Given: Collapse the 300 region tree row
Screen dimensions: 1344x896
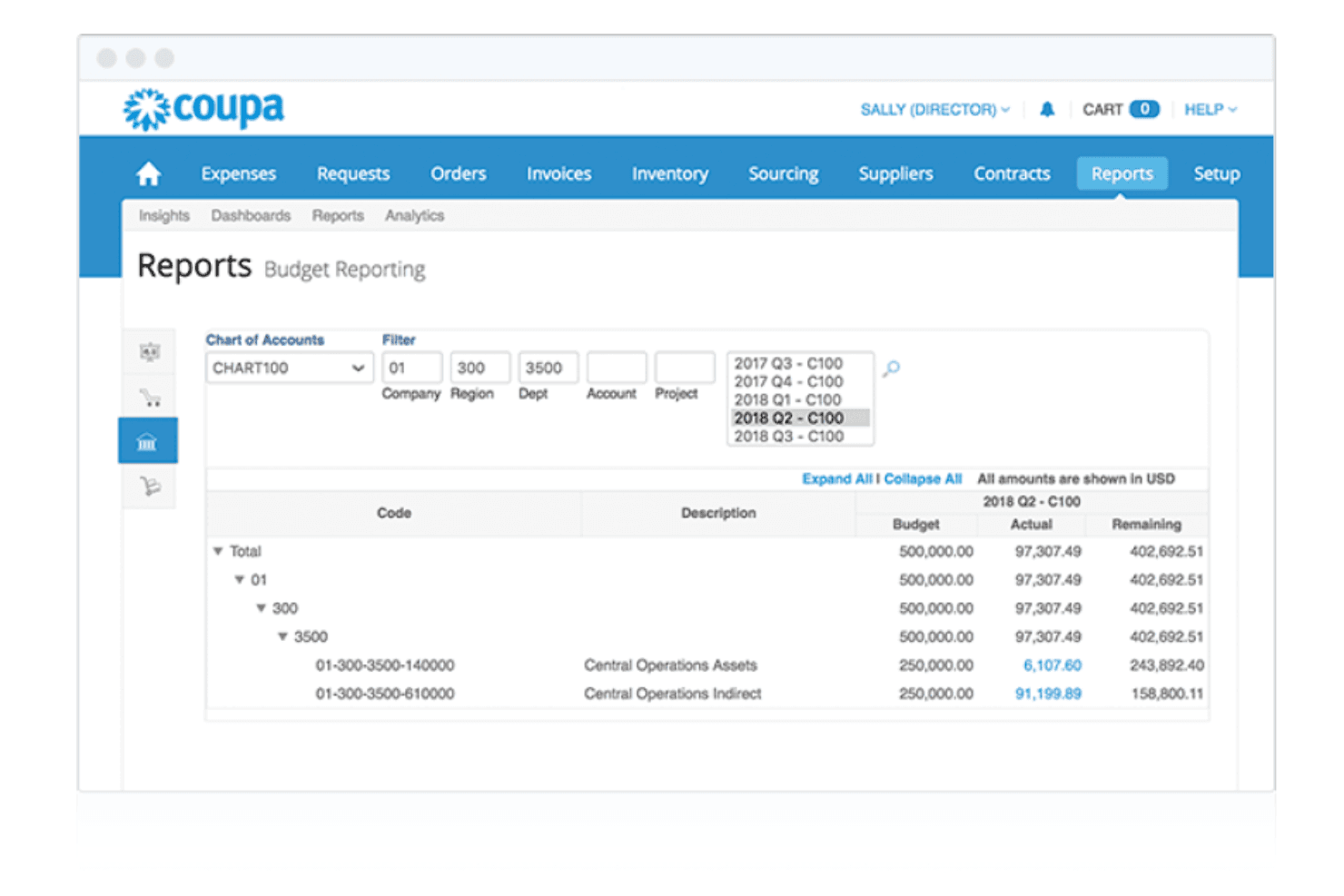Looking at the screenshot, I should 261,608.
